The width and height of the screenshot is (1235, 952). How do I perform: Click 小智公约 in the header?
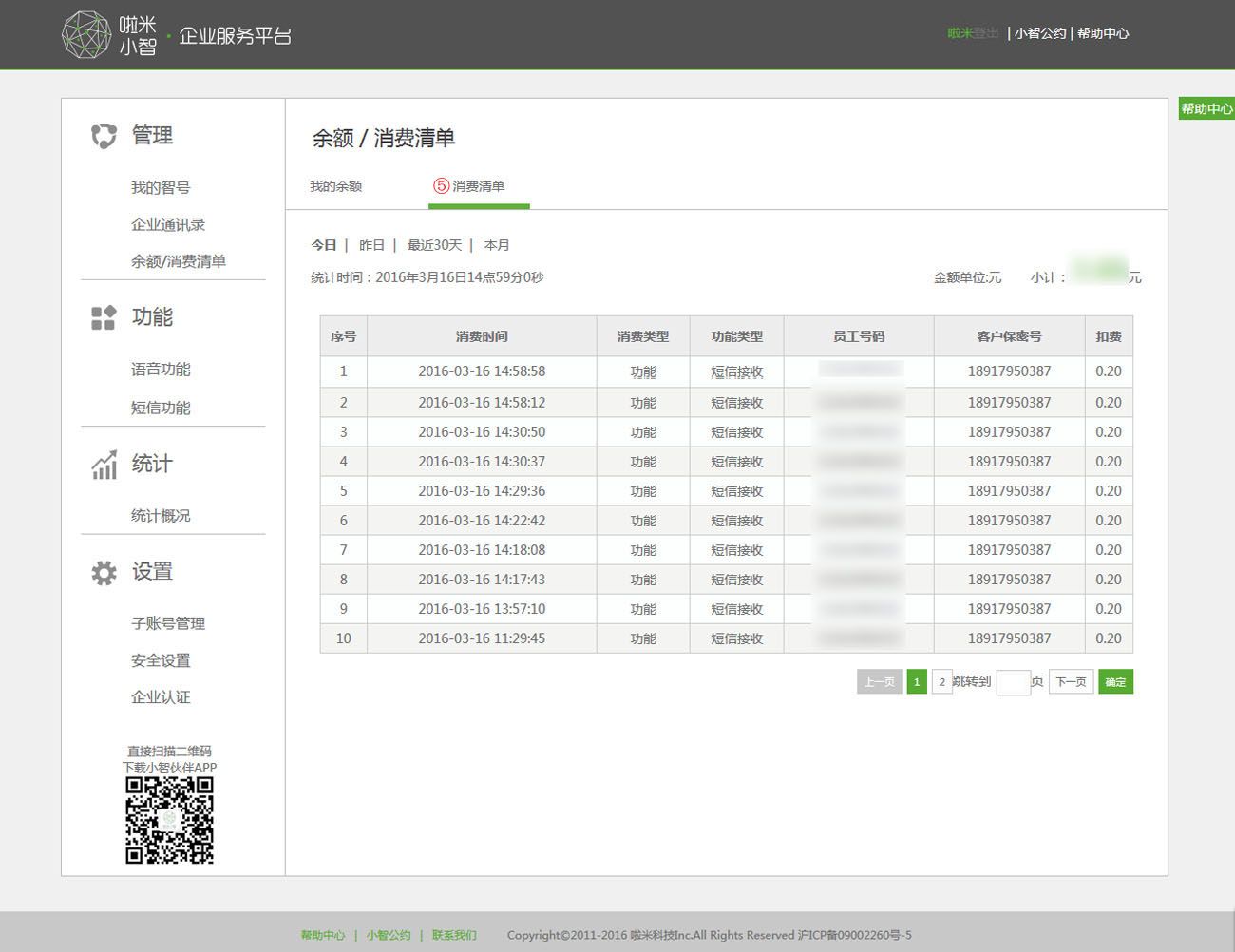point(1040,33)
